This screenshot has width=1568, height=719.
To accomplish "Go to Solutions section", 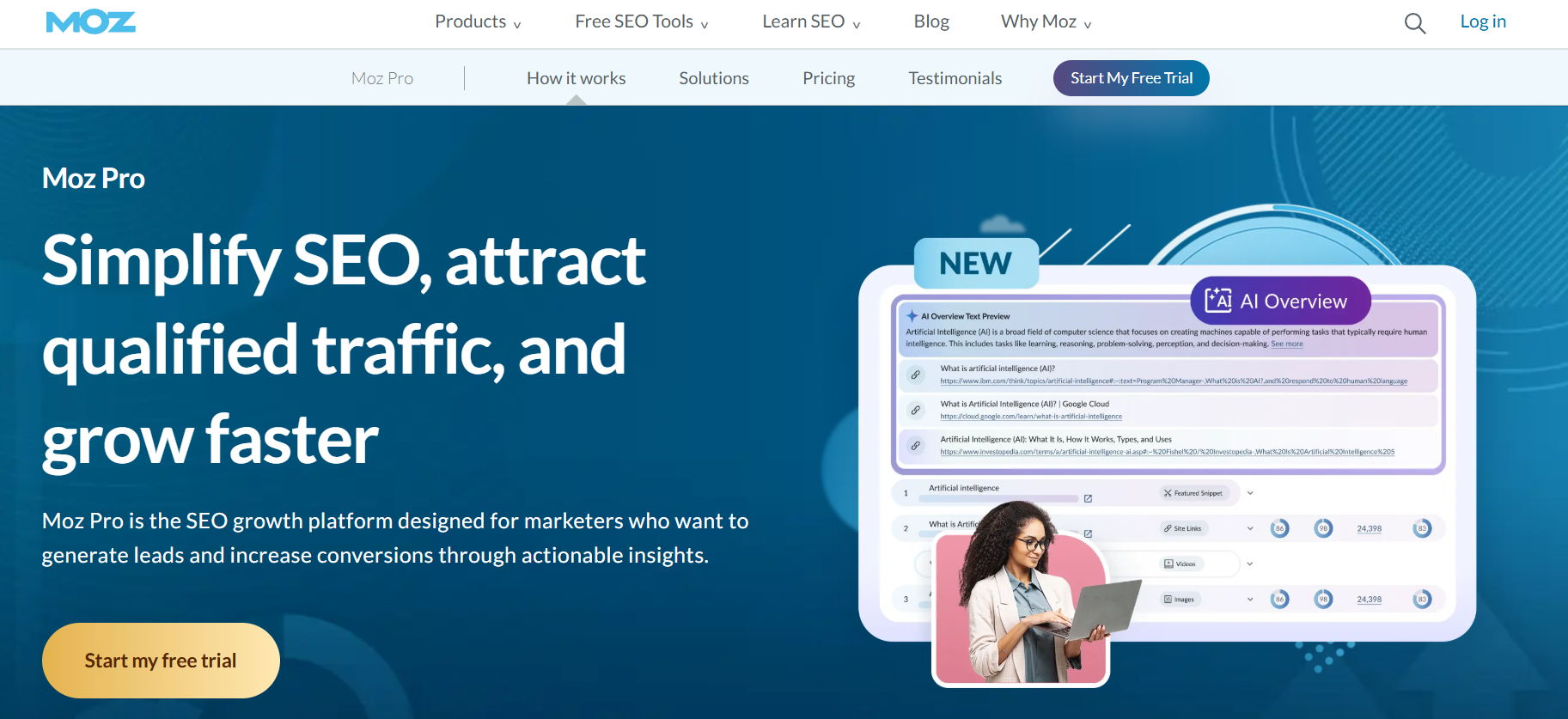I will [x=714, y=78].
